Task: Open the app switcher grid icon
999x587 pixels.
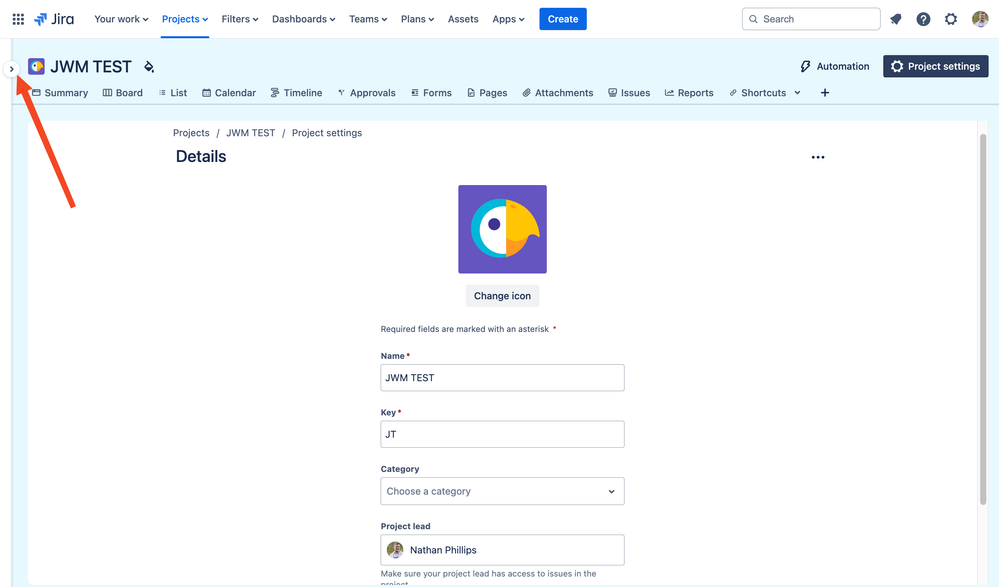Action: (x=18, y=19)
